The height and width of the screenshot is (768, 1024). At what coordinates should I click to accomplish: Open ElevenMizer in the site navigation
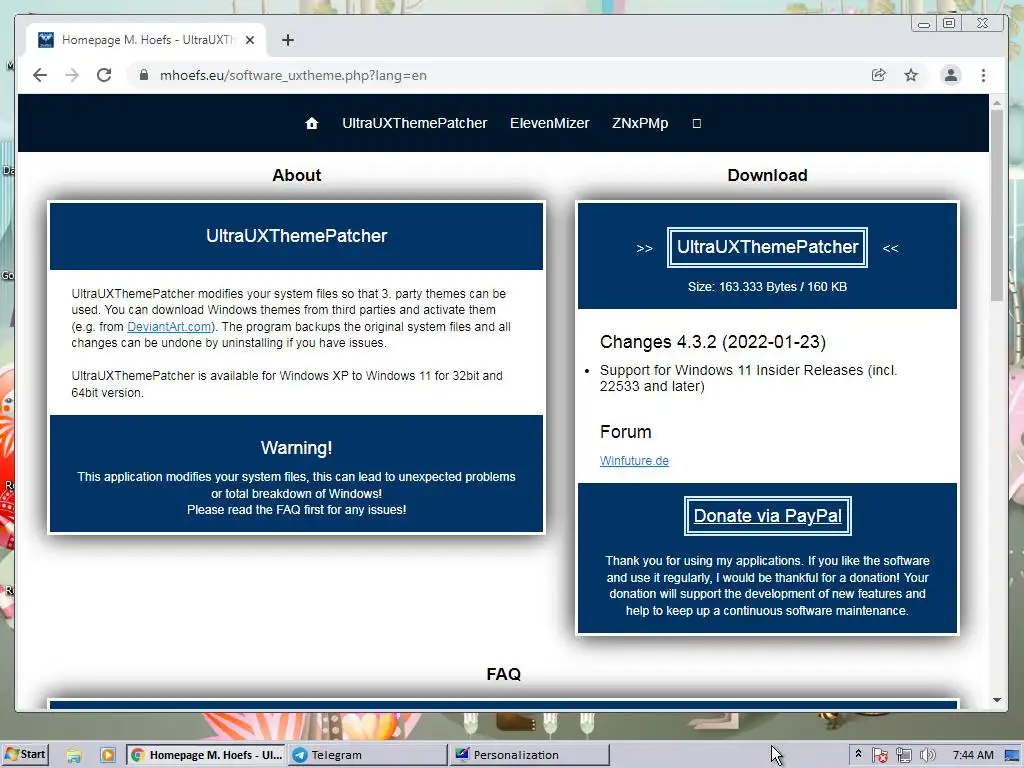[x=549, y=123]
